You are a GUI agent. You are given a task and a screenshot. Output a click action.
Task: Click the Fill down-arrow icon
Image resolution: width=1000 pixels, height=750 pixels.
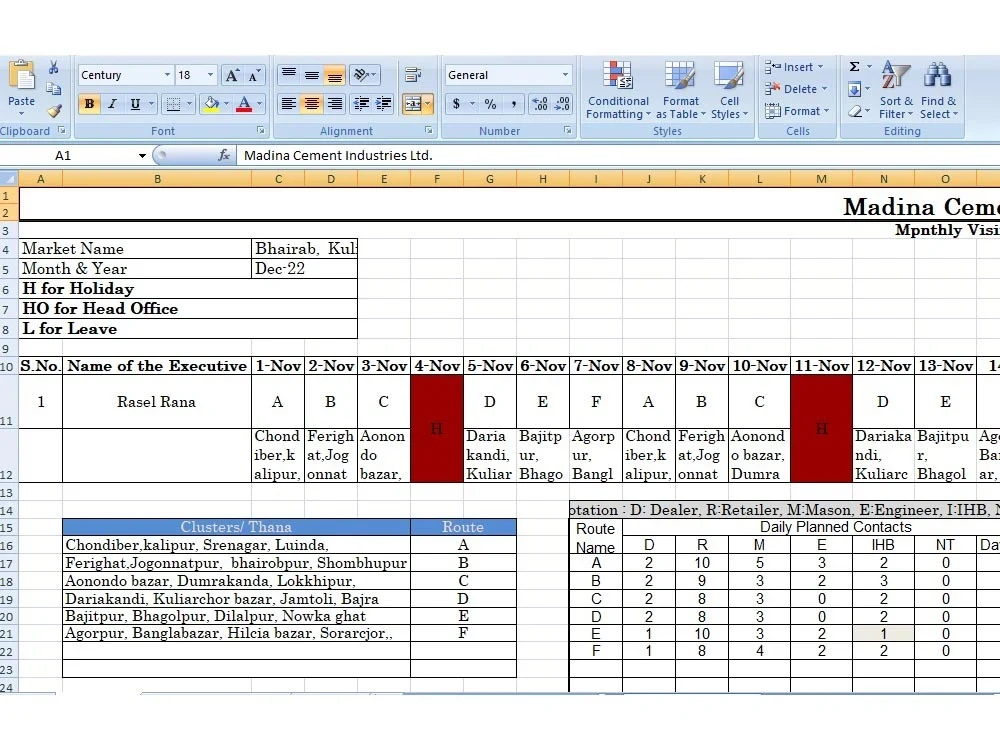855,89
